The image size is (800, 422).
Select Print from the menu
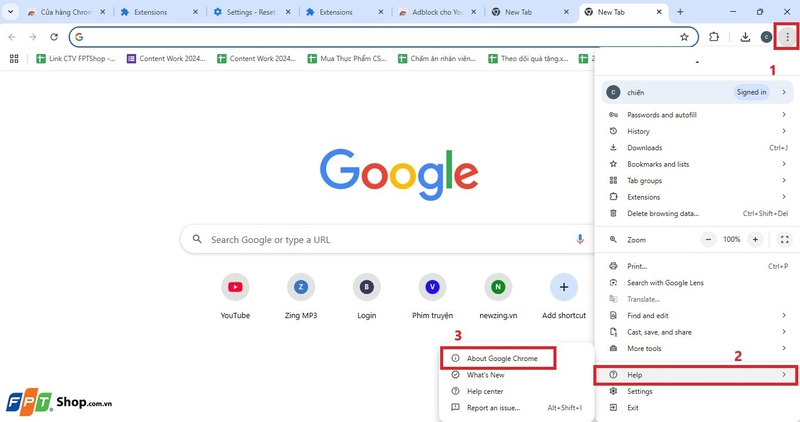point(697,266)
